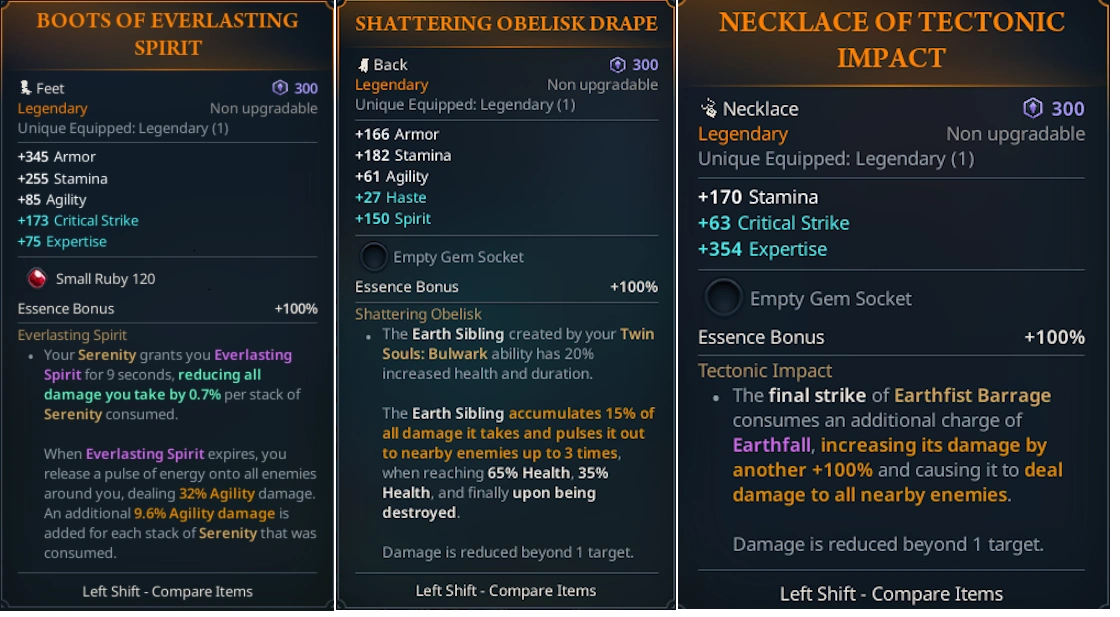Click the Boots of Everlasting Spirit title
The width and height of the screenshot is (1120, 617).
point(167,33)
